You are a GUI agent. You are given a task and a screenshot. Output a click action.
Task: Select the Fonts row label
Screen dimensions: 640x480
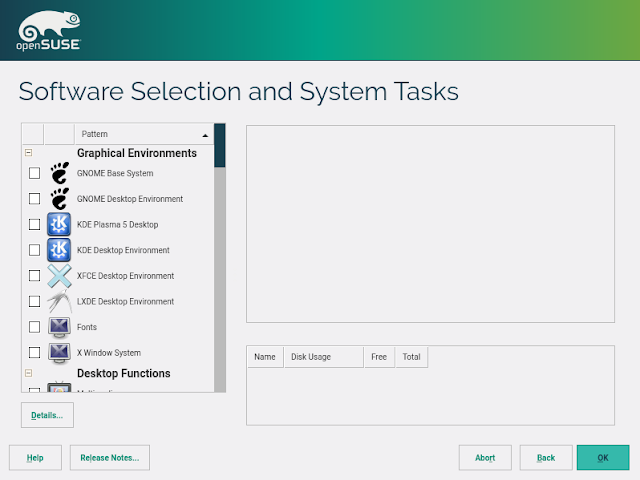(x=87, y=327)
